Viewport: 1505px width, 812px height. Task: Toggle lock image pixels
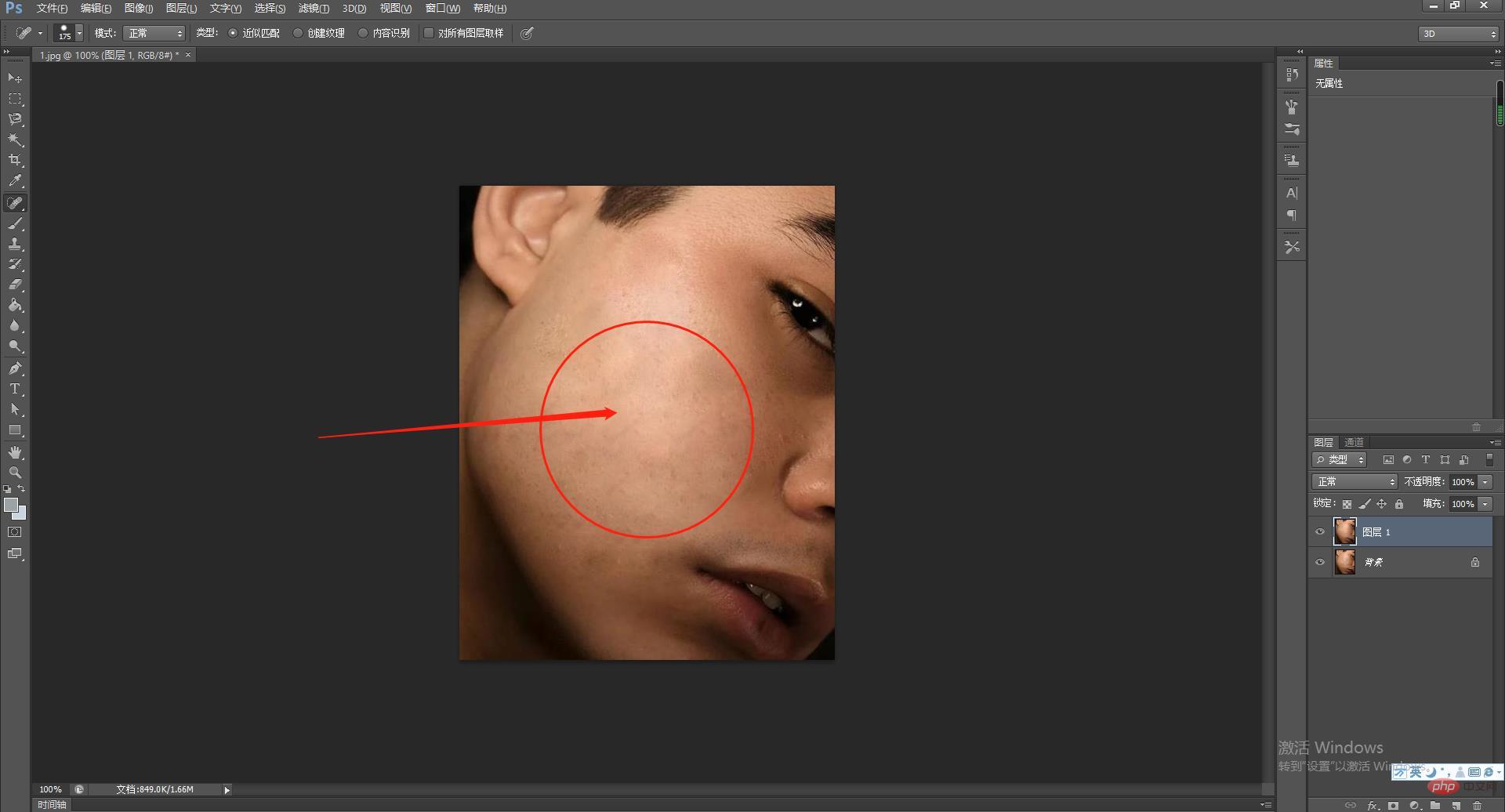point(1365,504)
